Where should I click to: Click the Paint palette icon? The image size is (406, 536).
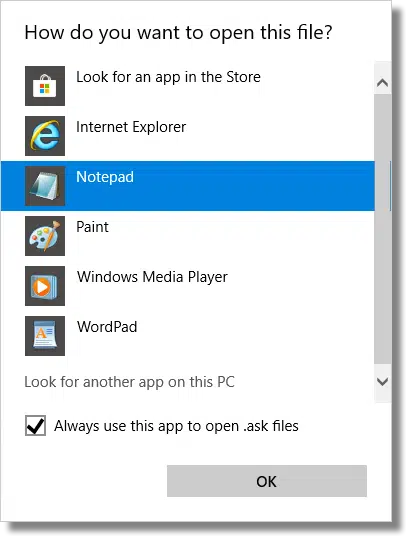(45, 236)
